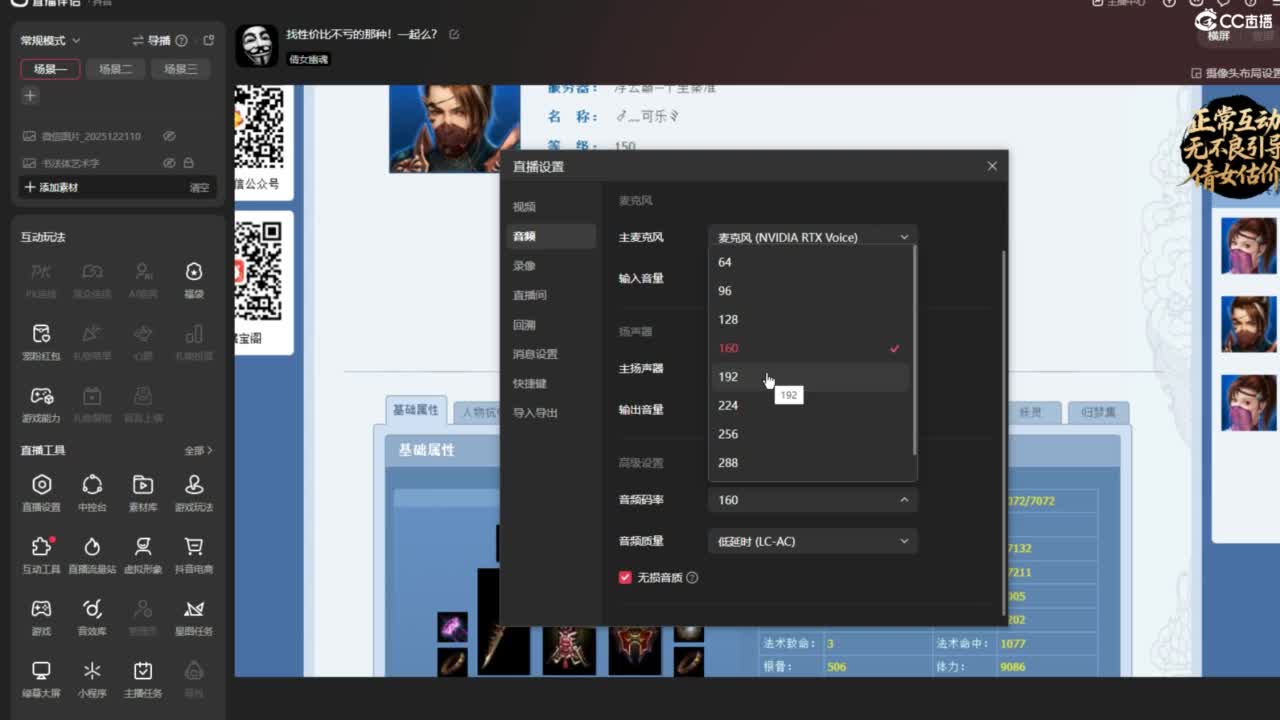This screenshot has height=720, width=1280.
Task: Toggle the lock on 书法体艺术字 source
Action: 188,163
